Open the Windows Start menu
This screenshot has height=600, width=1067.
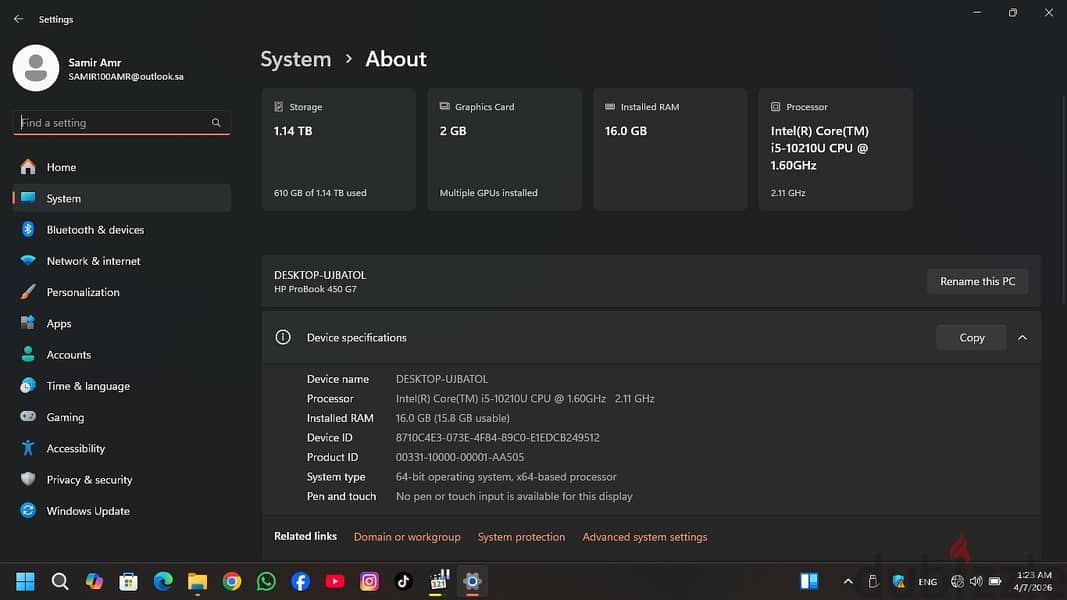point(25,581)
